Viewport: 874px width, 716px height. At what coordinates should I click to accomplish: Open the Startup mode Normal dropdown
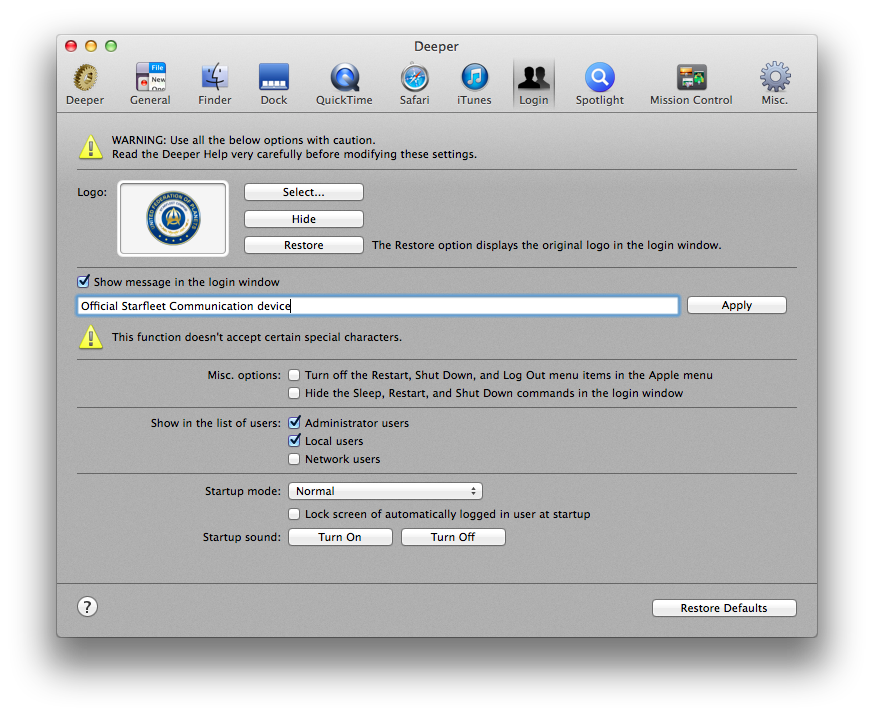click(385, 491)
